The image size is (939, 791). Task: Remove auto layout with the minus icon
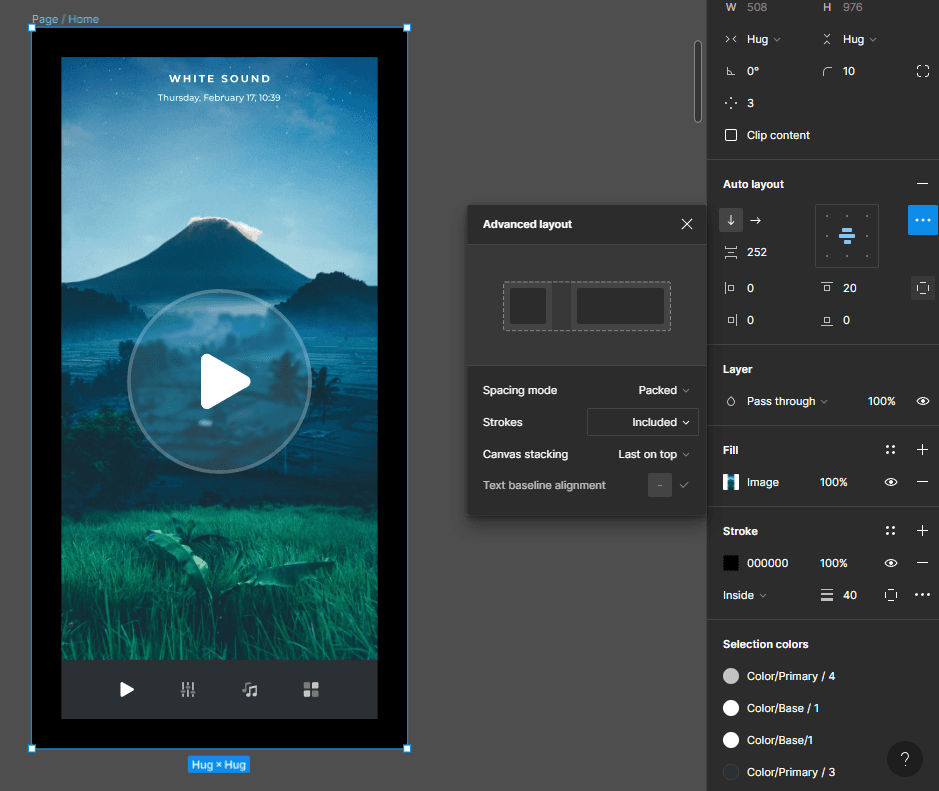pyautogui.click(x=922, y=184)
